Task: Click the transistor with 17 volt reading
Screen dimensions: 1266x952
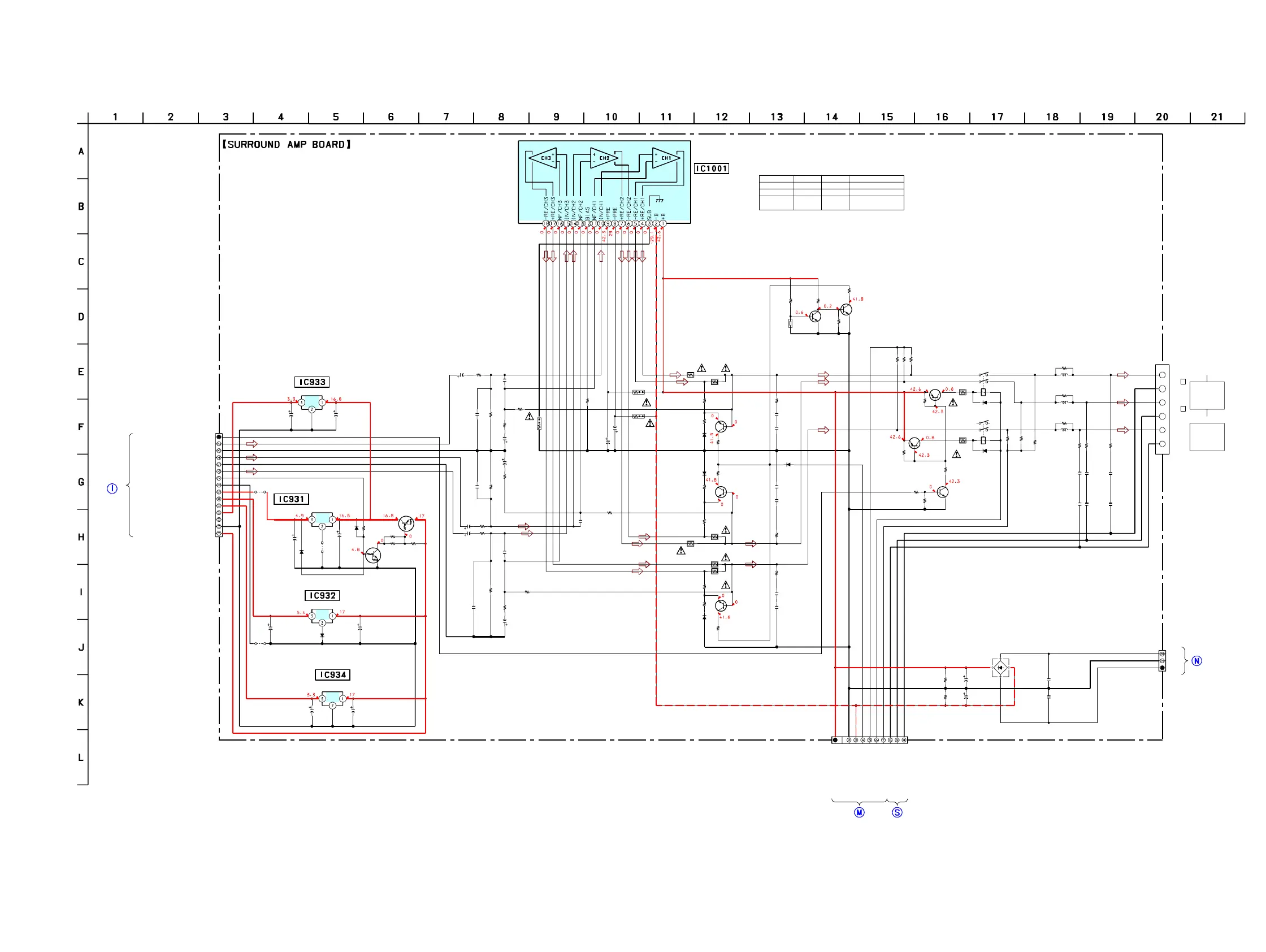Action: [406, 523]
